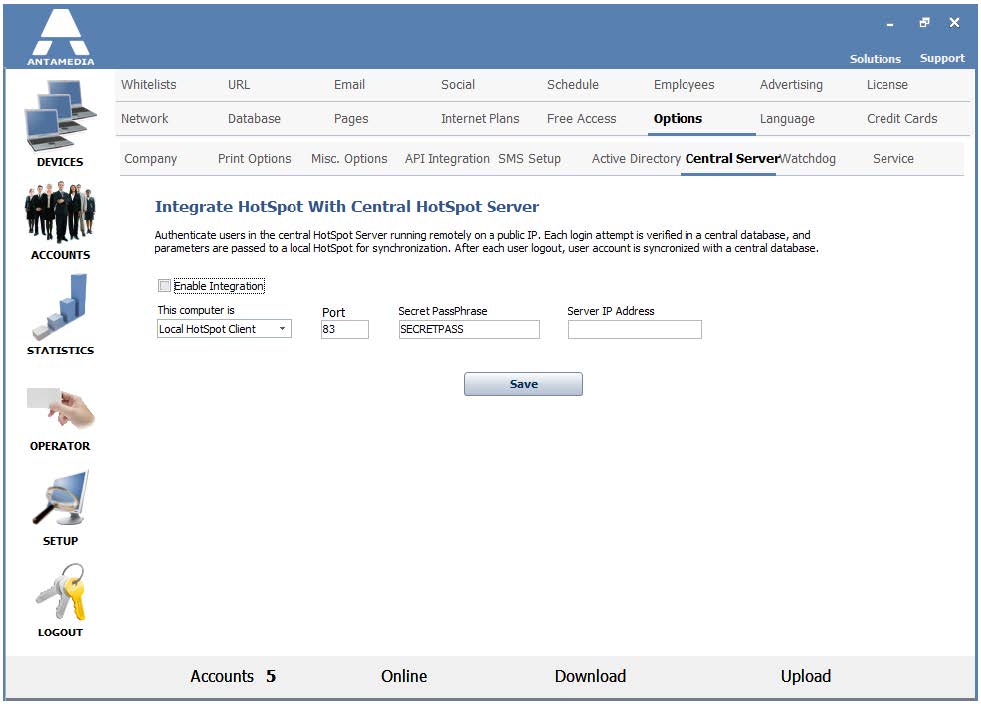Open the Statistics bar chart icon
This screenshot has width=981, height=704.
point(60,307)
